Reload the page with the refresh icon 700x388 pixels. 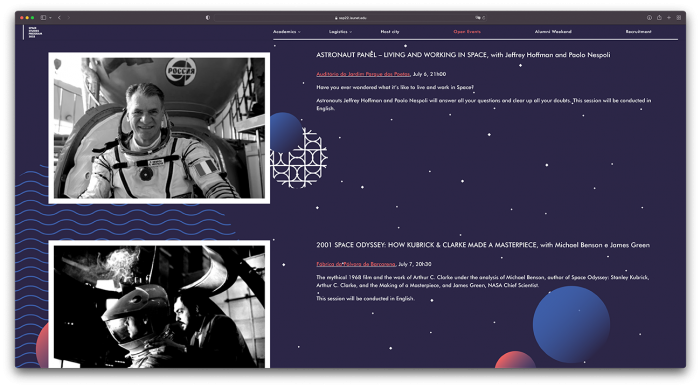pos(483,18)
